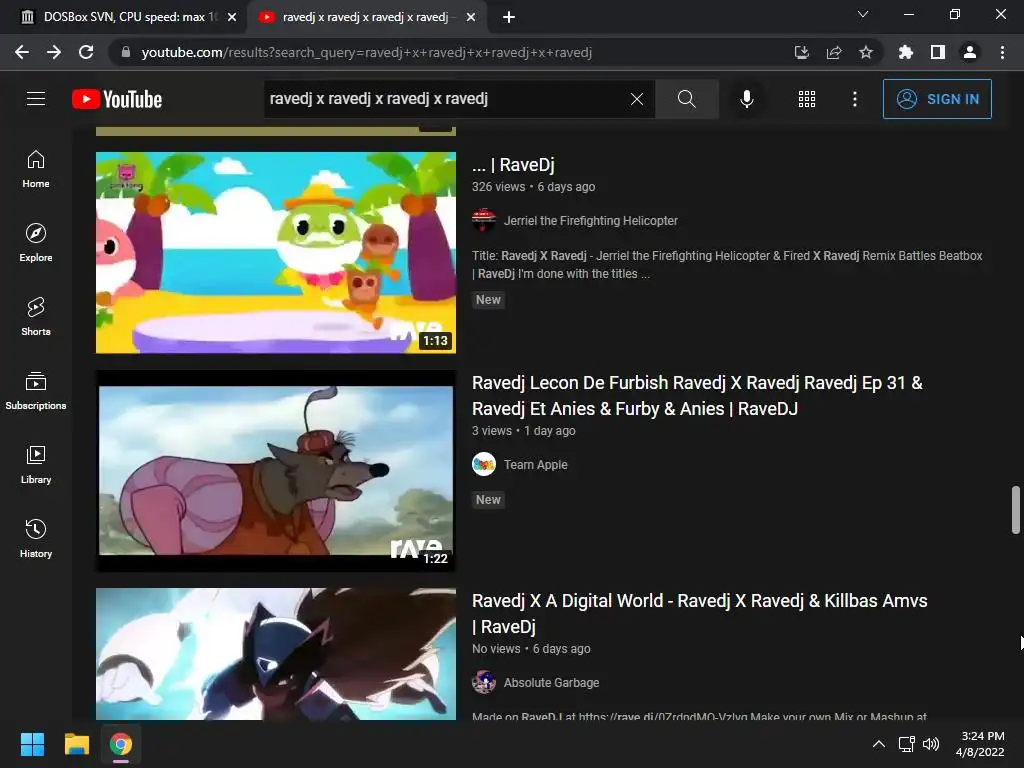
Task: Run the search with the magnifier button
Action: [x=686, y=99]
